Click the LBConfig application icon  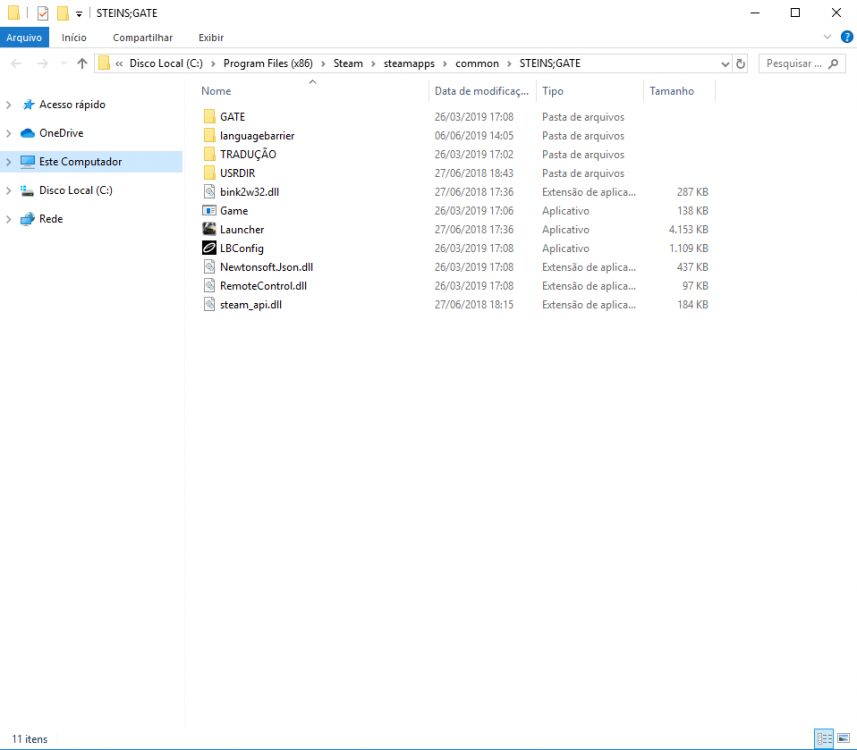pos(209,248)
